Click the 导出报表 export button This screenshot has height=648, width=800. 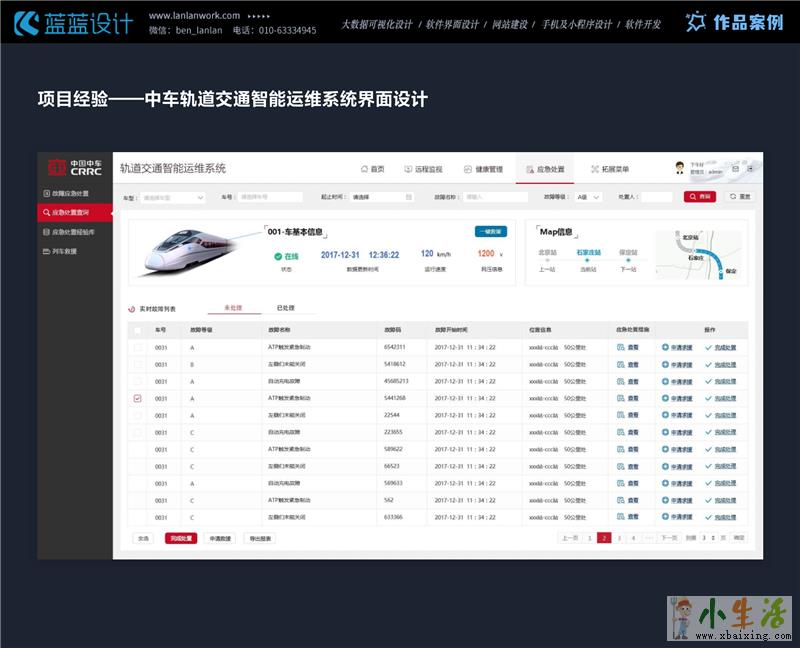tap(259, 538)
